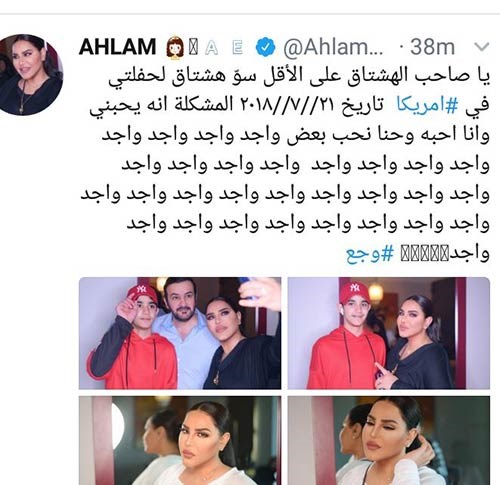Image resolution: width=500 pixels, height=485 pixels.
Task: Click the red NY cap in top-right photo
Action: point(354,291)
